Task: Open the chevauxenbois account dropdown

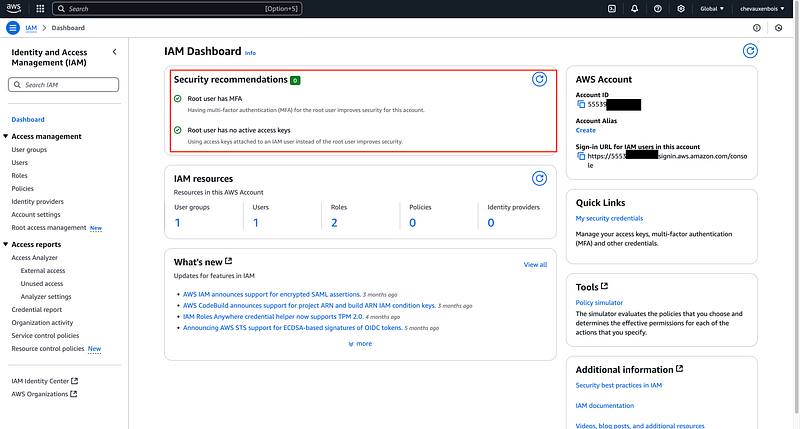Action: pos(762,9)
